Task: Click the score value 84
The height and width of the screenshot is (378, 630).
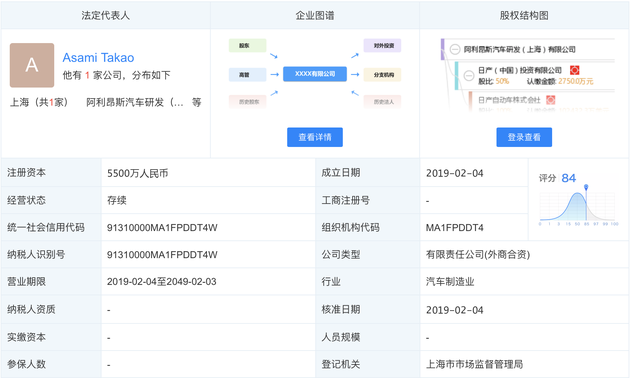Action: click(x=569, y=178)
